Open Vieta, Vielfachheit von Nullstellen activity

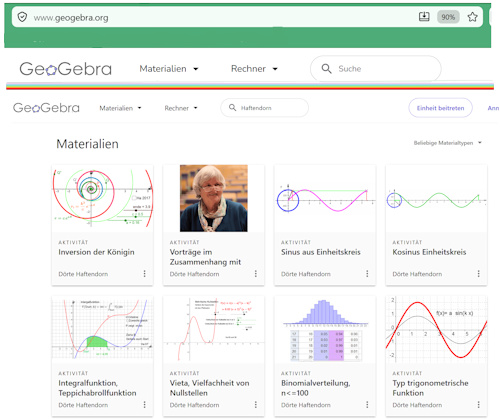pos(210,388)
